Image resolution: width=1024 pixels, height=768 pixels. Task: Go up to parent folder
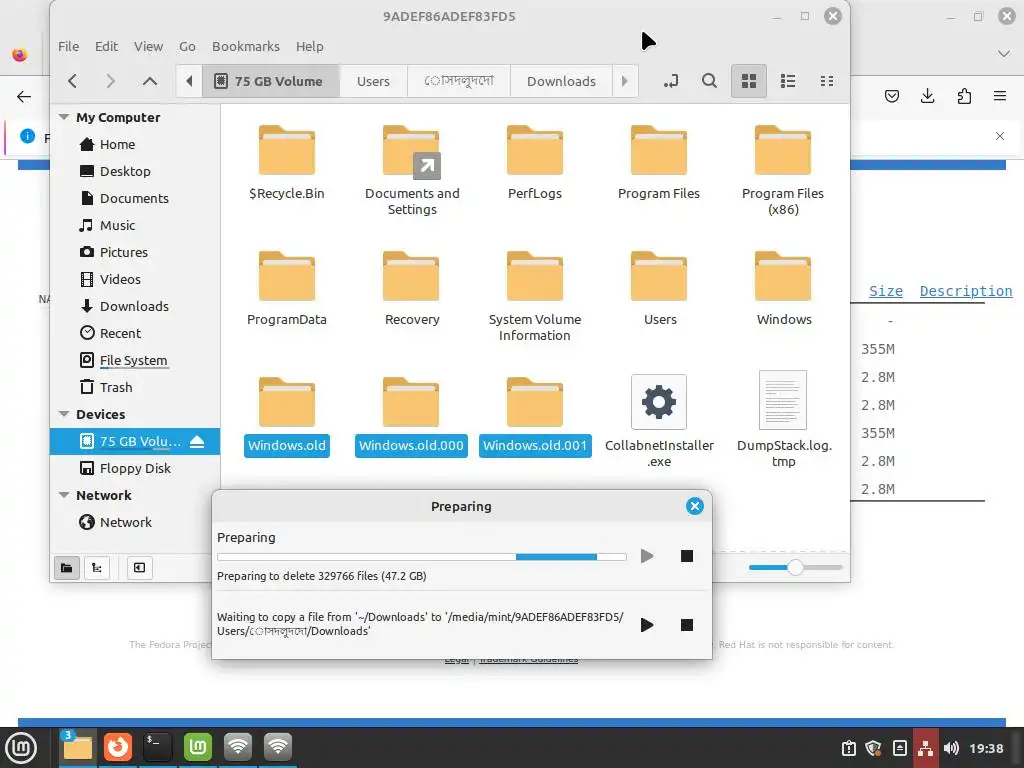pos(150,81)
